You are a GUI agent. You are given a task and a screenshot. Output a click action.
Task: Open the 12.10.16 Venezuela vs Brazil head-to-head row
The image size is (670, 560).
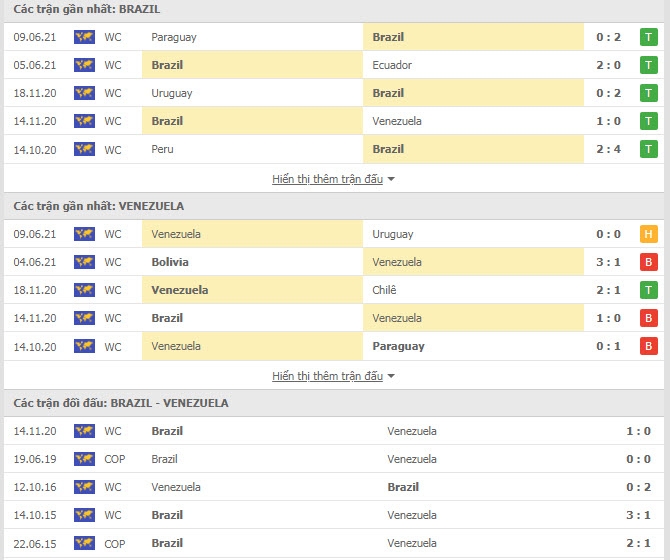334,487
